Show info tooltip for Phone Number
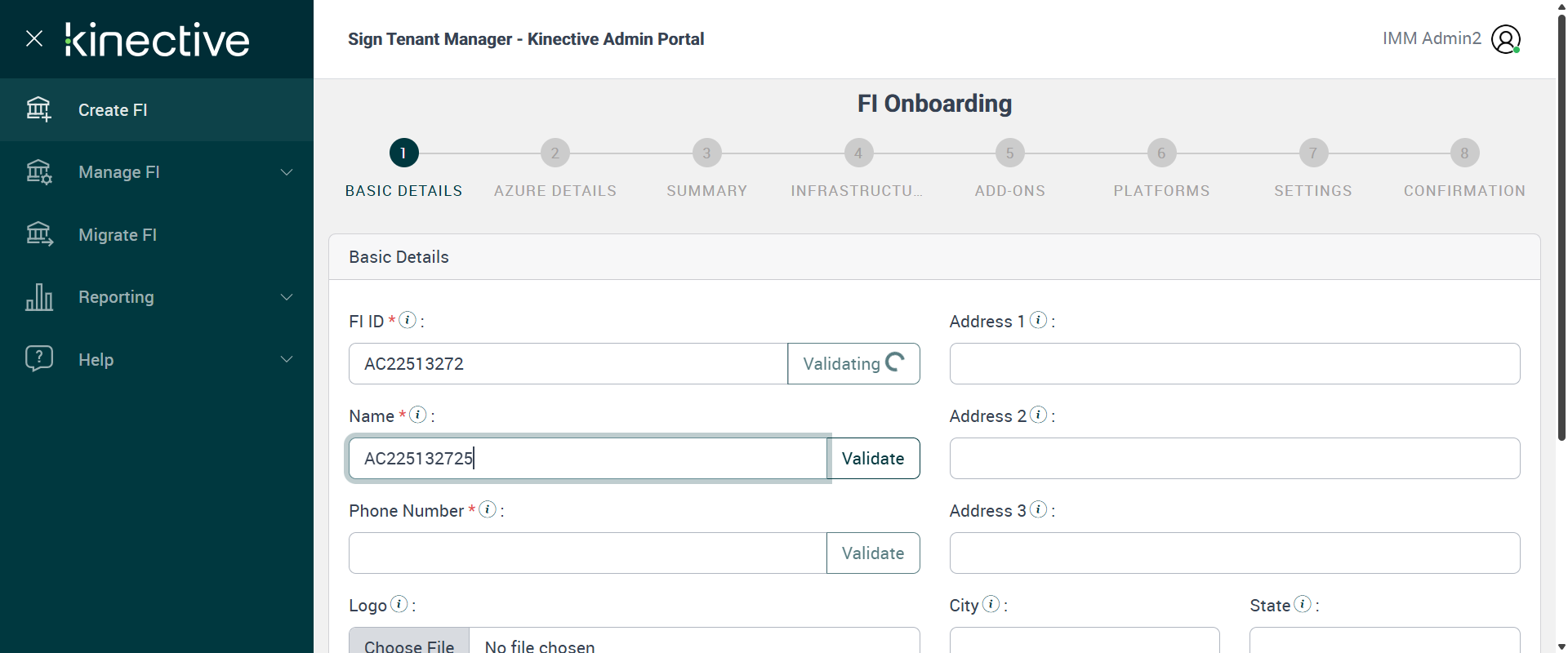This screenshot has height=653, width=1568. pos(488,509)
